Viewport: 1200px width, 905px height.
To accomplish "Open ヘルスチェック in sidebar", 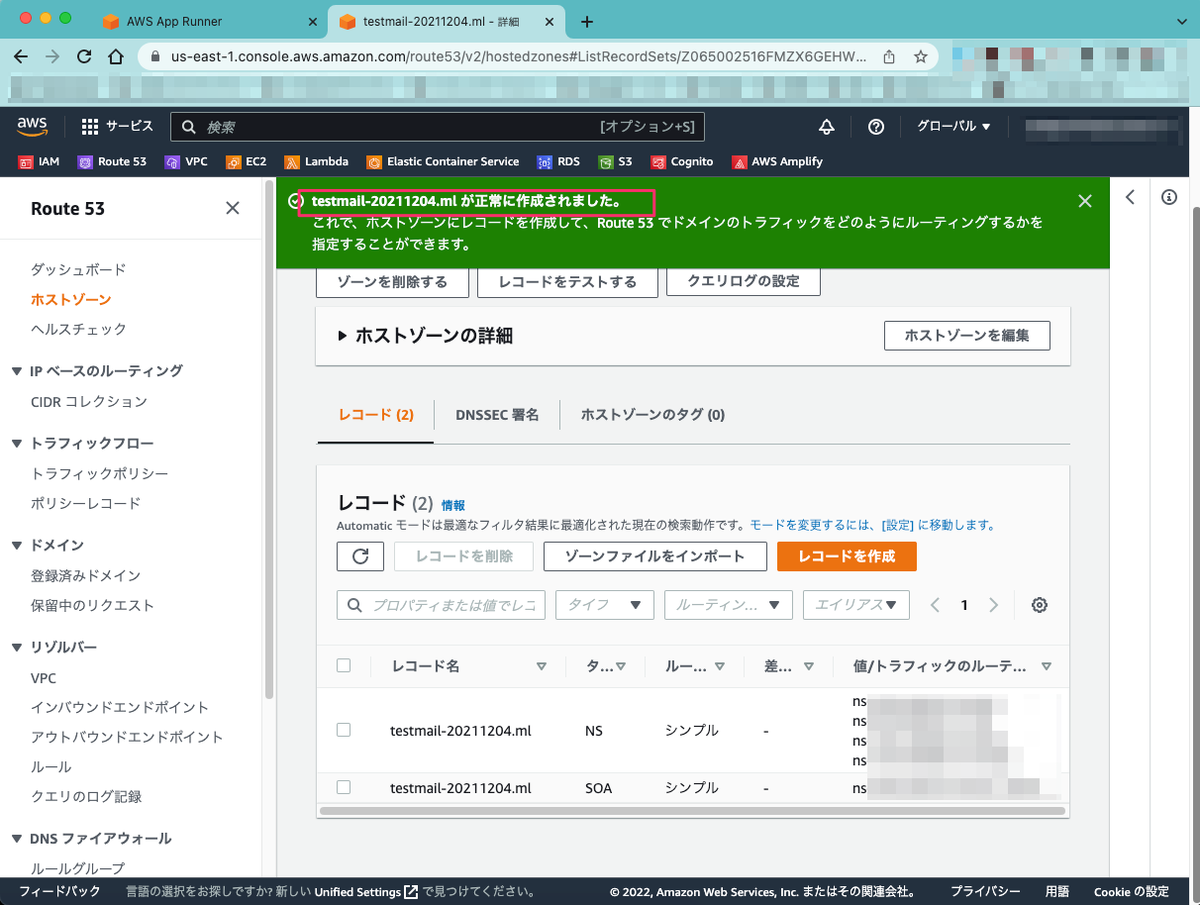I will pos(79,329).
